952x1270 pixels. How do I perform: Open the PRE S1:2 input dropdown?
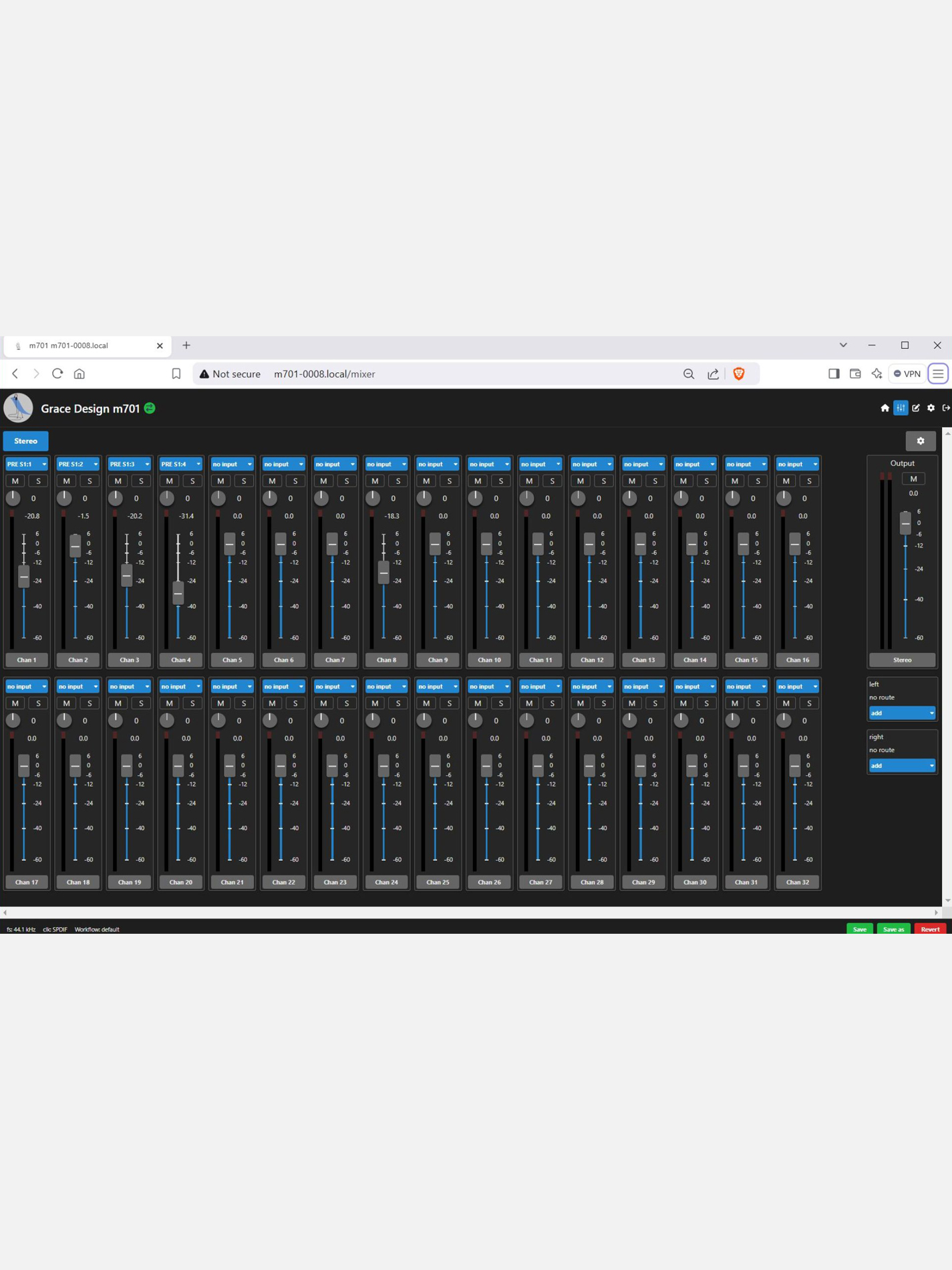78,464
